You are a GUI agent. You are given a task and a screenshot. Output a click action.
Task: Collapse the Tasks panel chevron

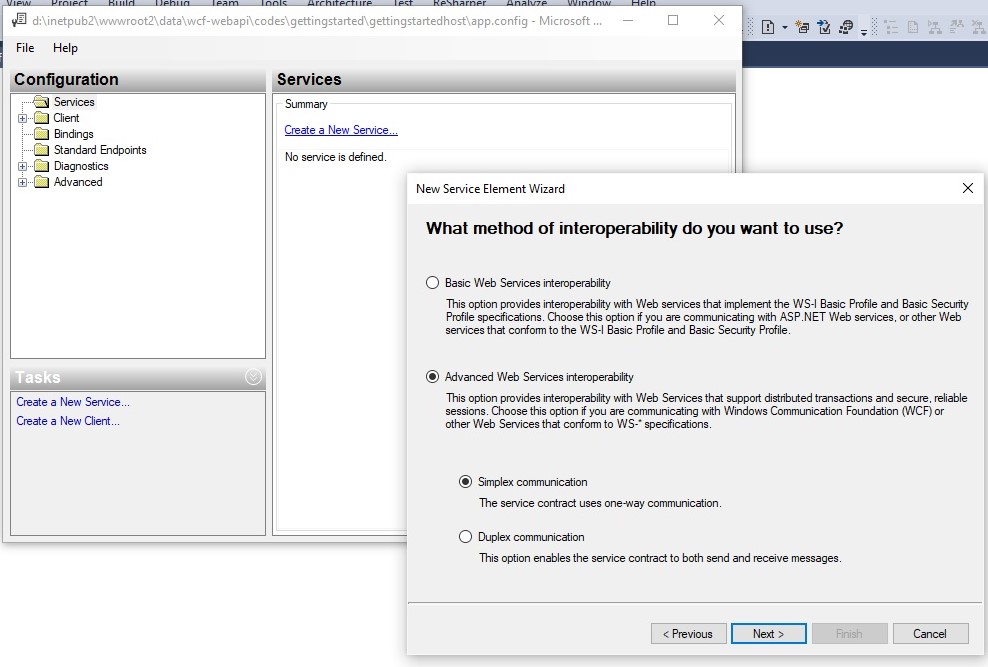(x=253, y=377)
